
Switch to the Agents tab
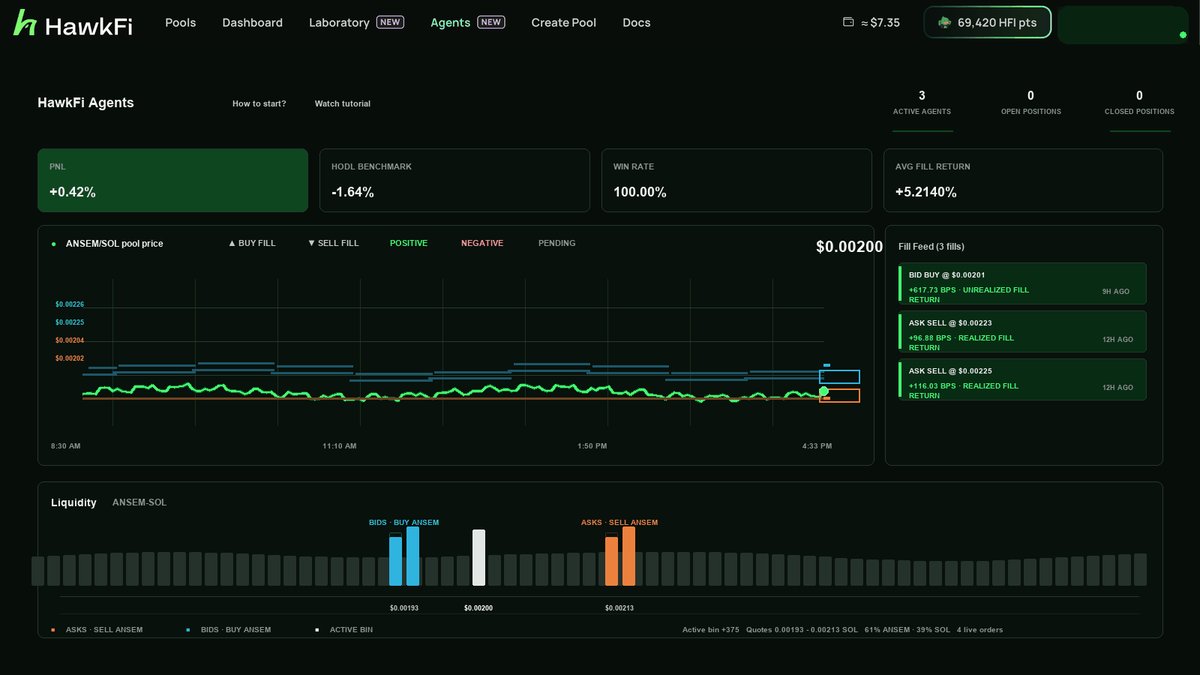[x=467, y=22]
